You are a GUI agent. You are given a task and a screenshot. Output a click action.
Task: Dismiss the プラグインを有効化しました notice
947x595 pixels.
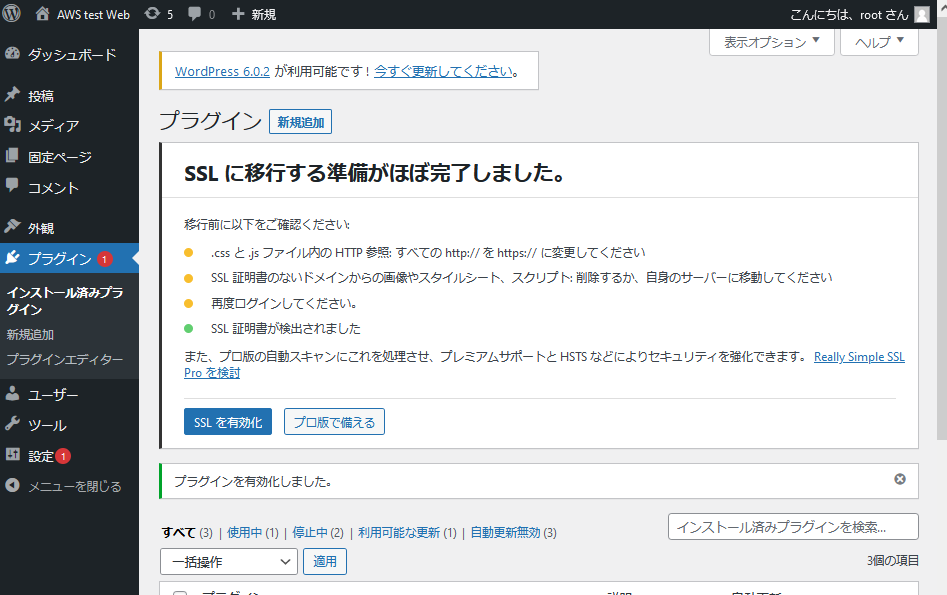point(900,479)
